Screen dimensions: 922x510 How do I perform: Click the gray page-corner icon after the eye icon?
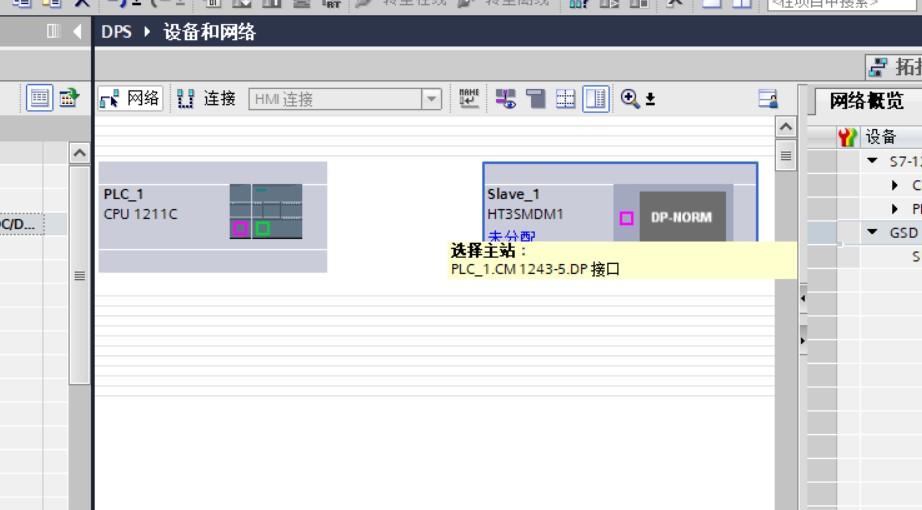(x=536, y=99)
